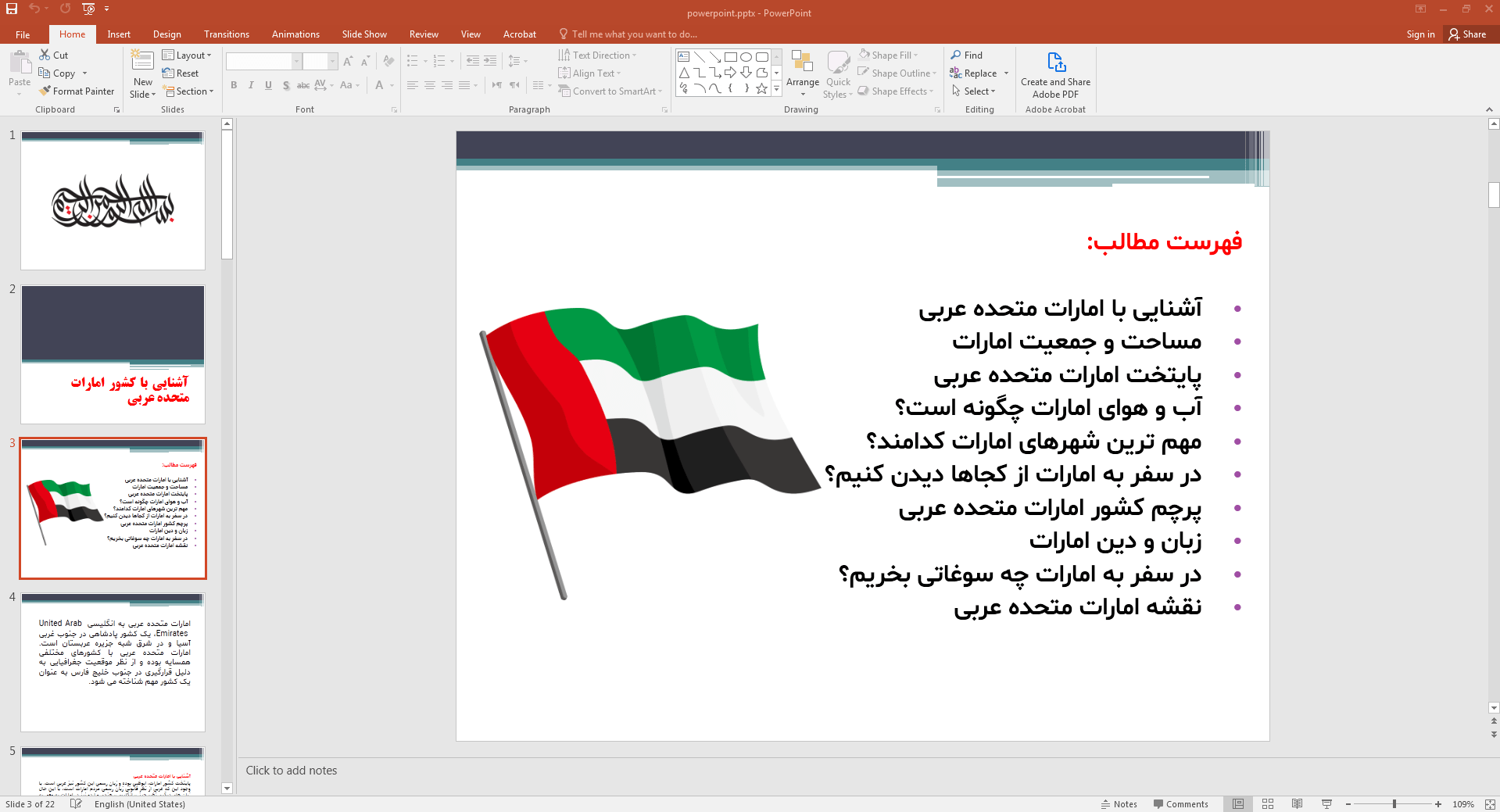
Task: Select the star shape in shapes gallery
Action: point(761,88)
